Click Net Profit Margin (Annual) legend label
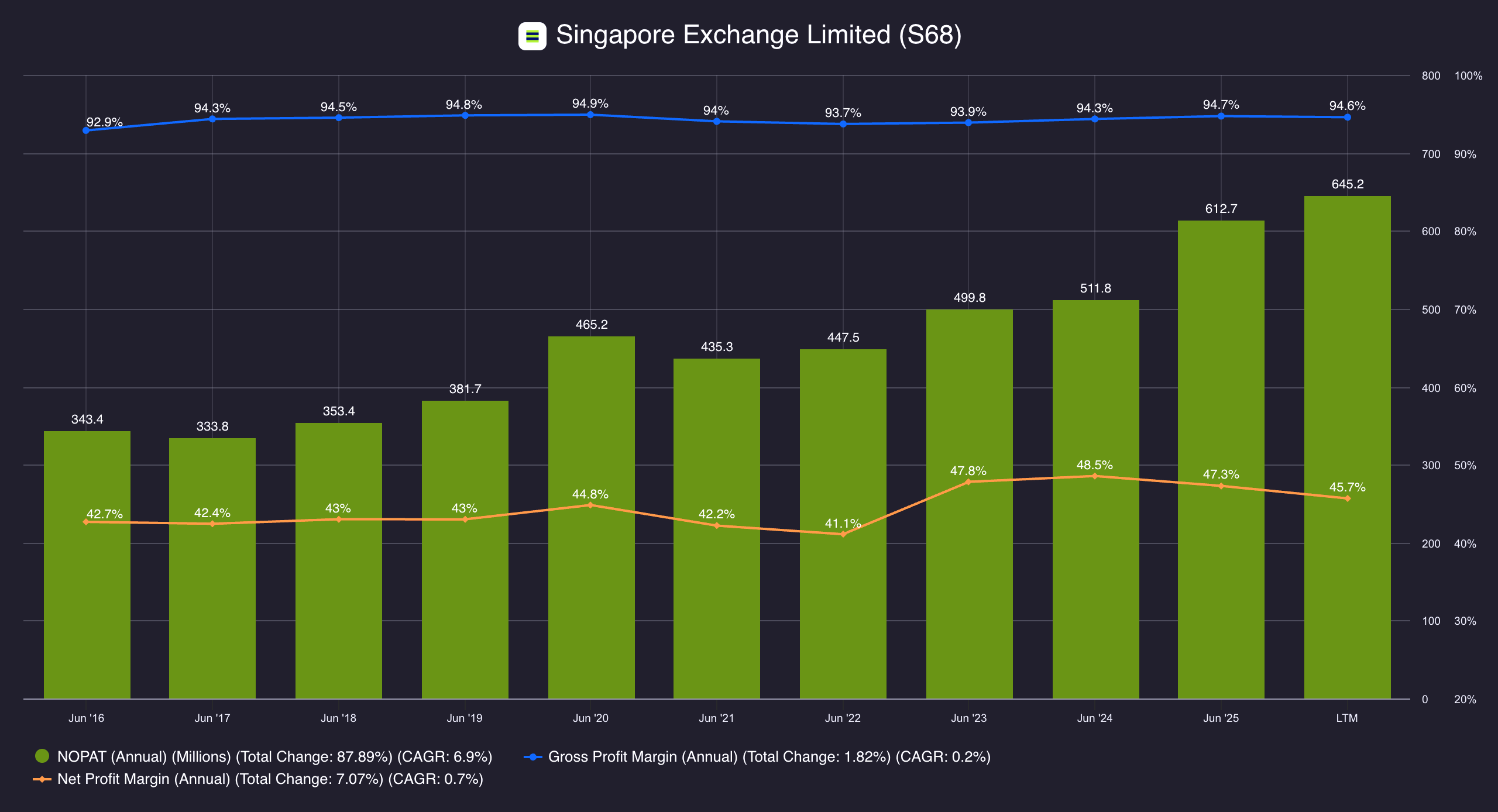 (270, 779)
